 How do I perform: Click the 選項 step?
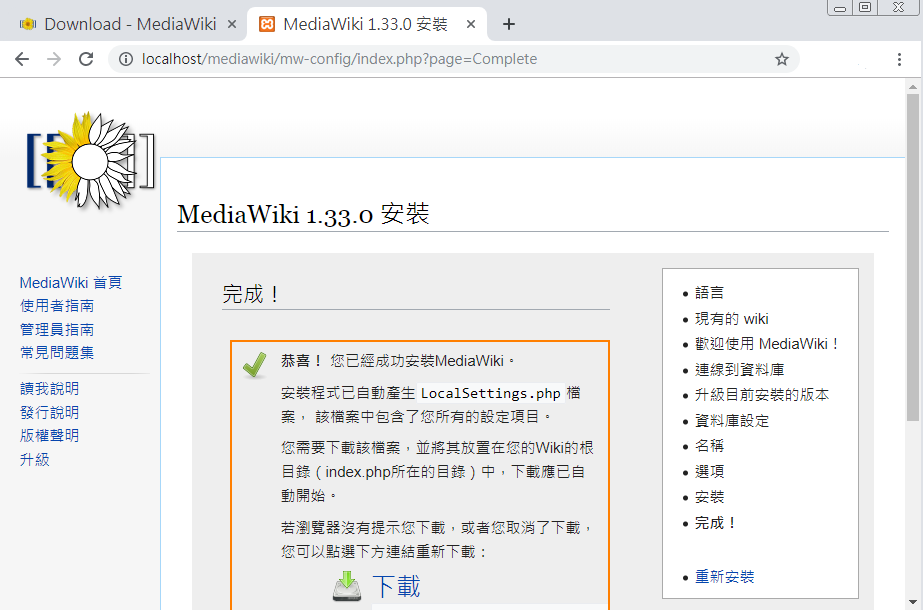click(x=709, y=472)
